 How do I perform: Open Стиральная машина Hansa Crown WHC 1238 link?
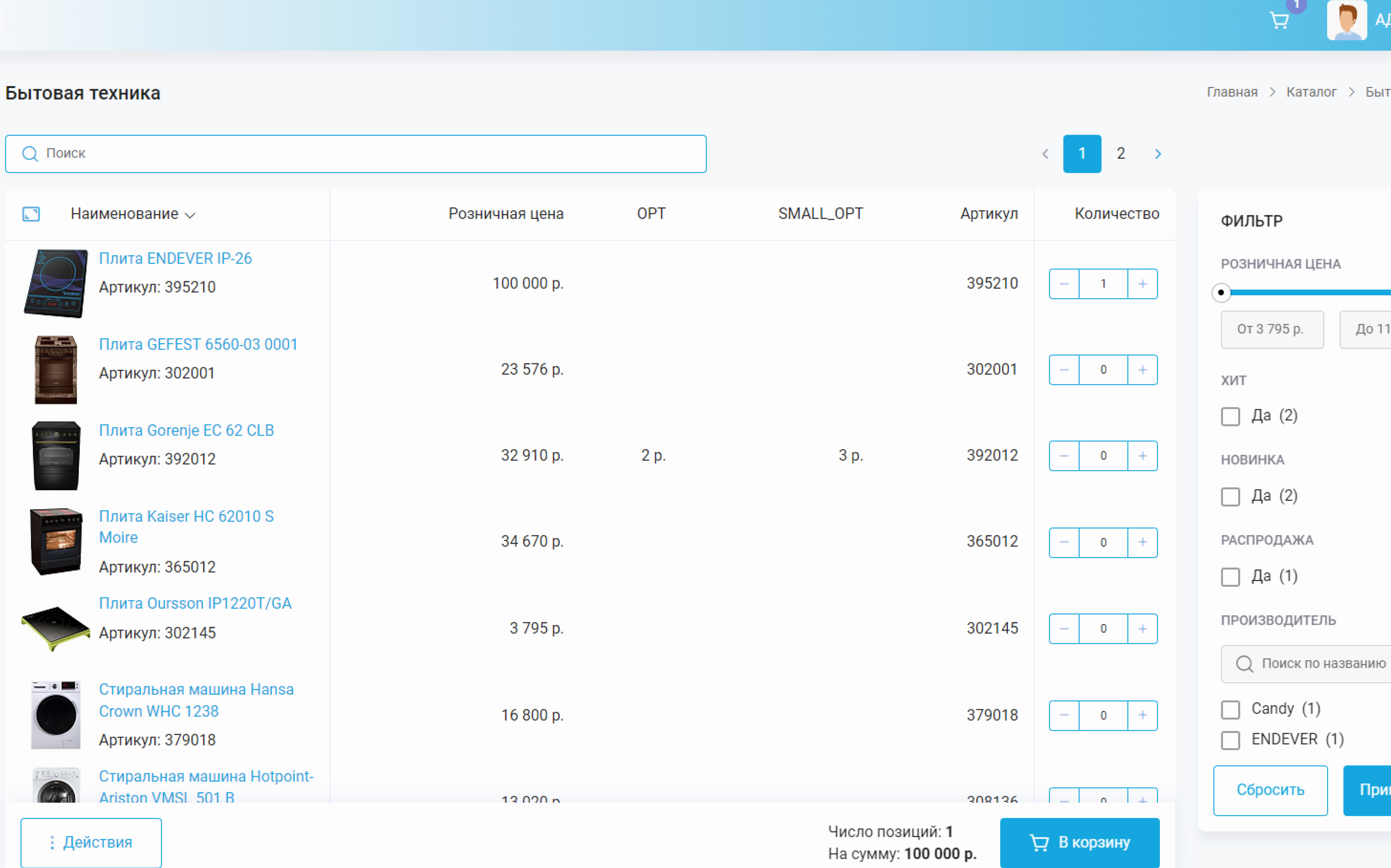pyautogui.click(x=196, y=700)
